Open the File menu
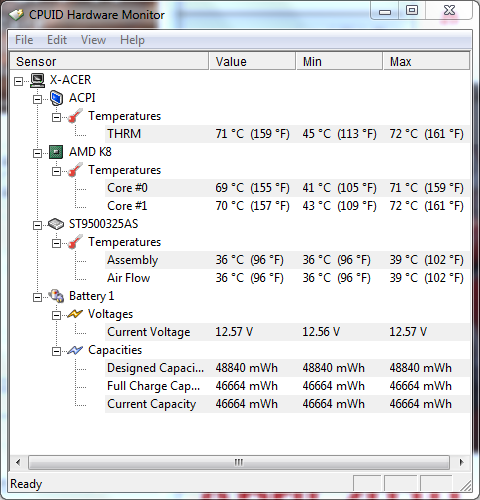The image size is (480, 500). pyautogui.click(x=24, y=40)
